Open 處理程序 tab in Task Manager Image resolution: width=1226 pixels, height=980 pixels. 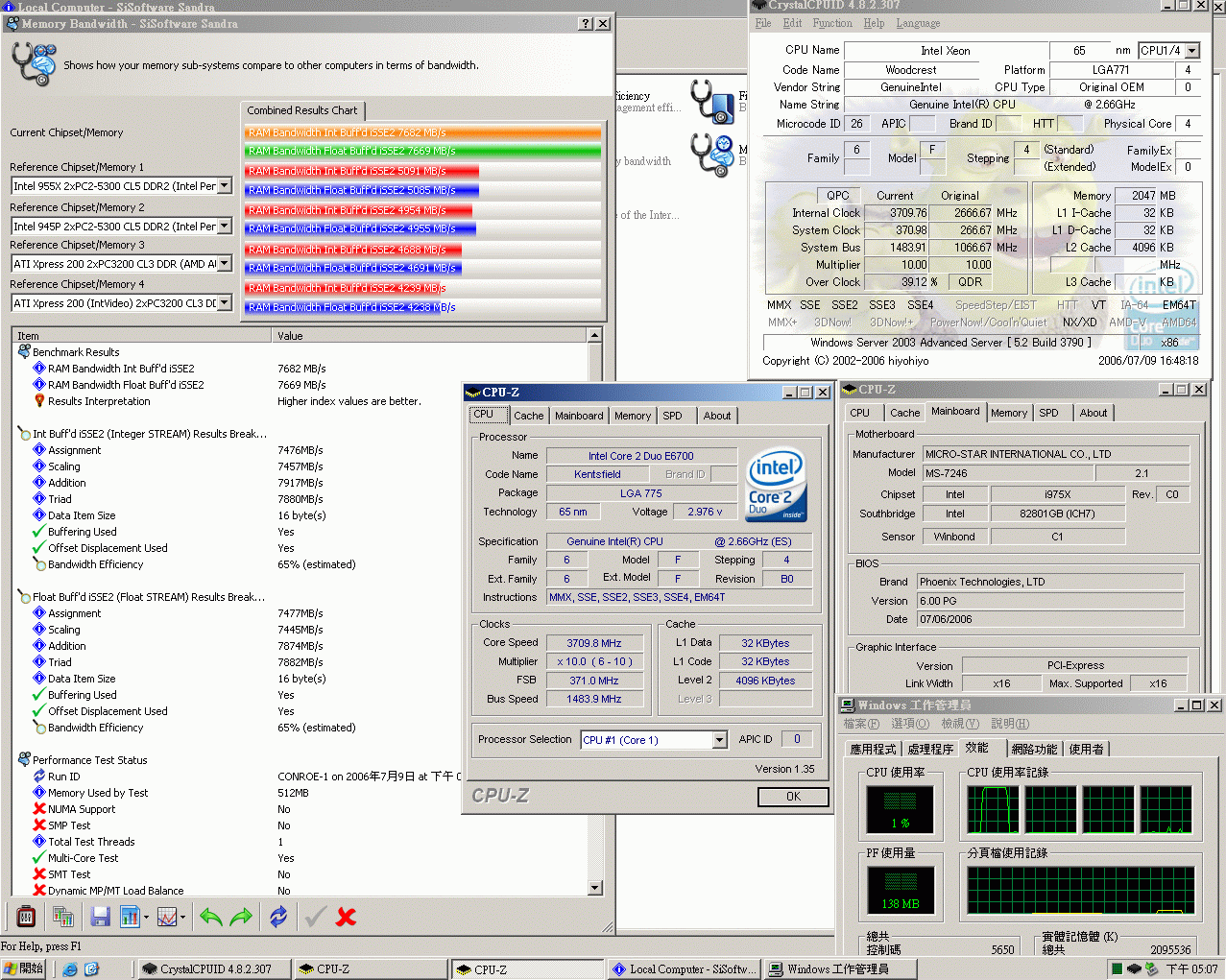(x=930, y=749)
